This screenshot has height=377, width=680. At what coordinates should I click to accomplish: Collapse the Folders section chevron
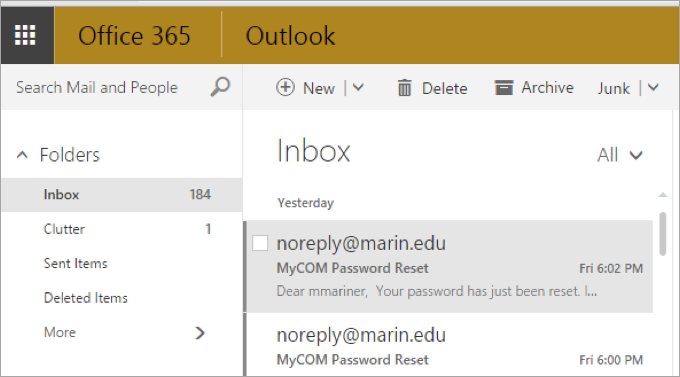22,155
